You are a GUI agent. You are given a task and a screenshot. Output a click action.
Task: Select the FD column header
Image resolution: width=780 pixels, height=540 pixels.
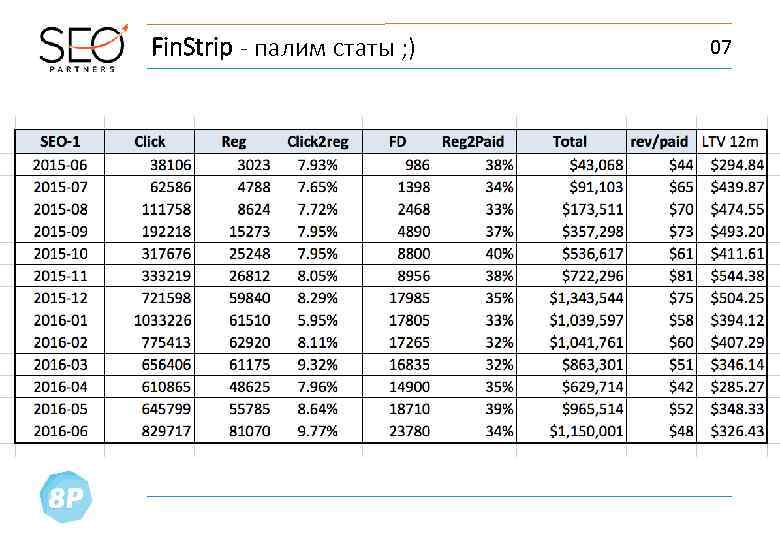coord(397,142)
